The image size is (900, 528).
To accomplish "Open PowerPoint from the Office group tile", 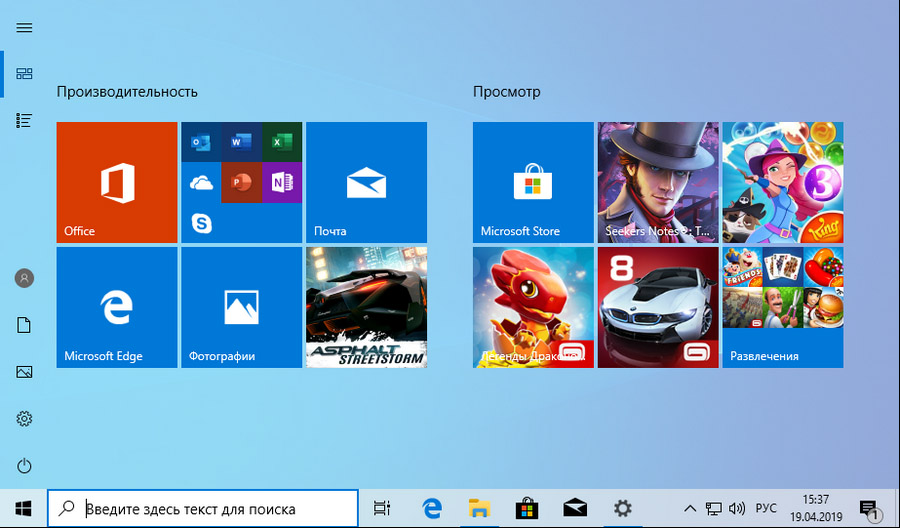I will click(242, 183).
